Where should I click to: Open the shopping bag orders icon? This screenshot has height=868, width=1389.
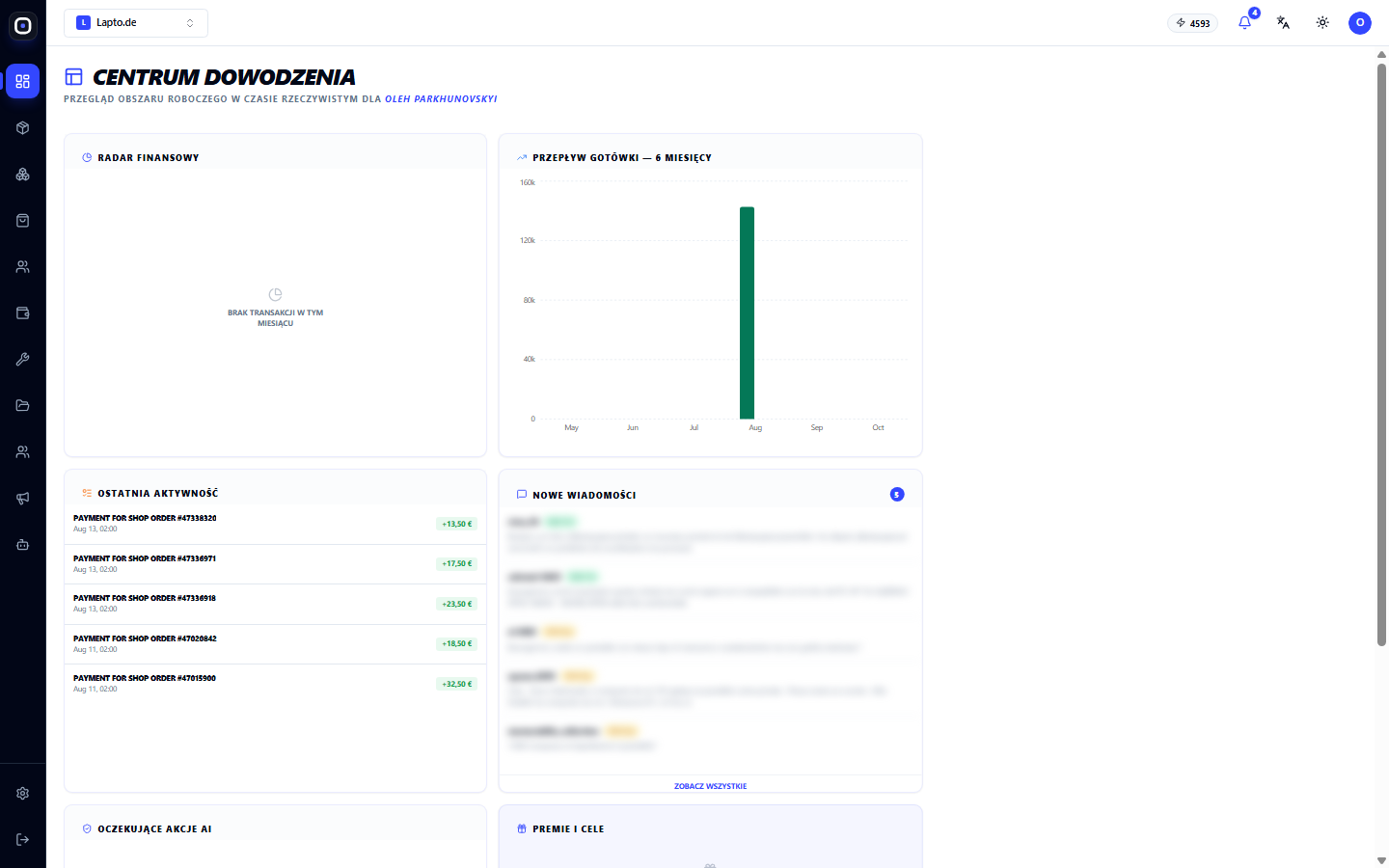(x=23, y=221)
